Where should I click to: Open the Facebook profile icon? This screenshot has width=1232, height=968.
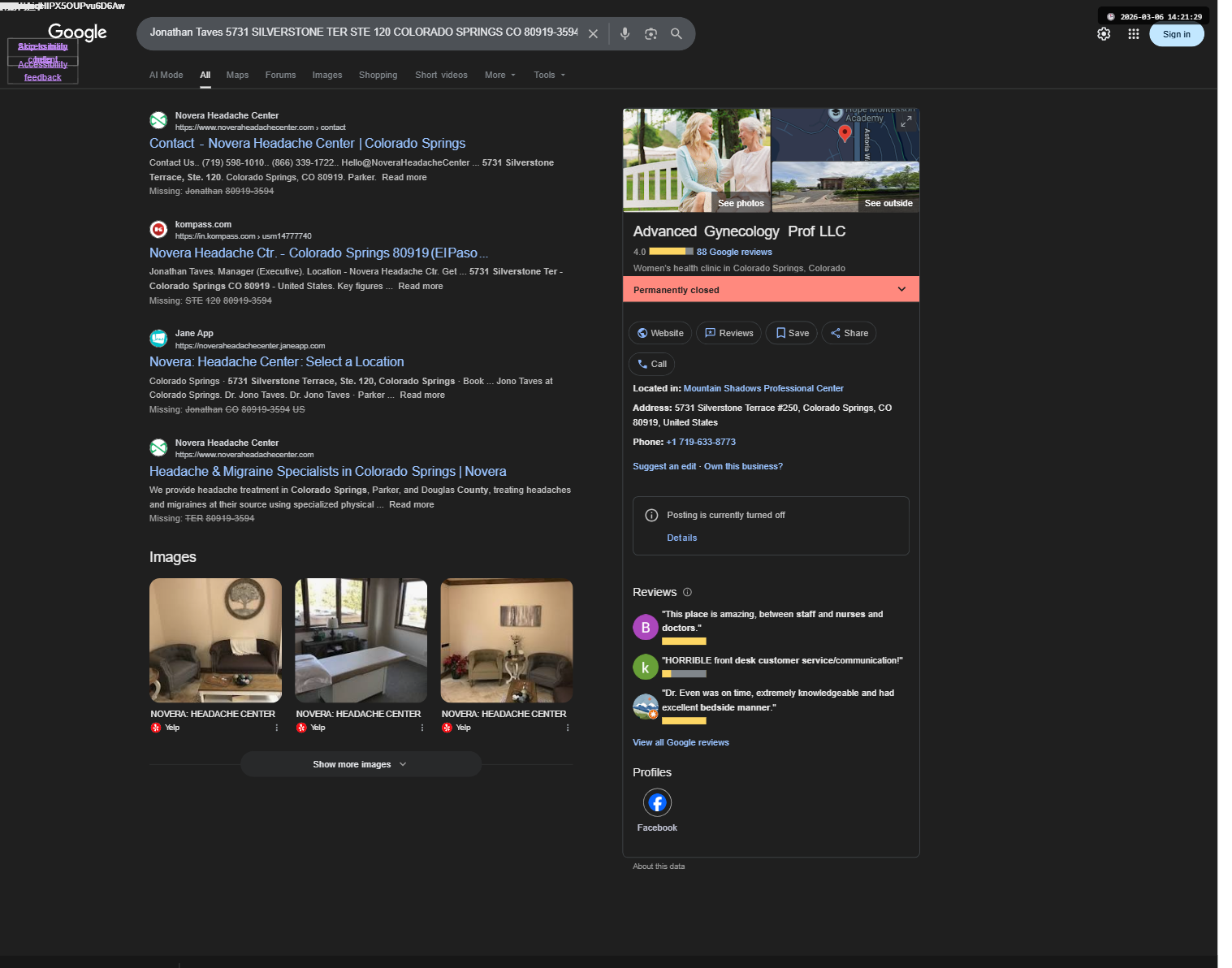pos(657,802)
